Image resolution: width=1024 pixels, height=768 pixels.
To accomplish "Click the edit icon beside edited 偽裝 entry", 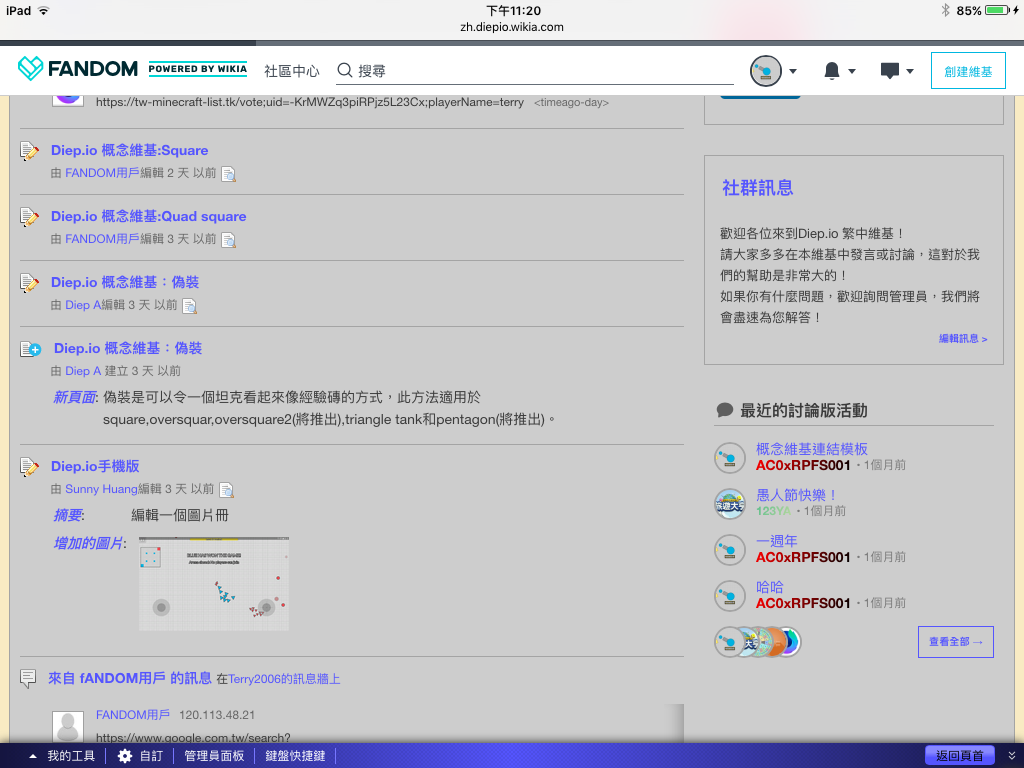I will point(29,283).
